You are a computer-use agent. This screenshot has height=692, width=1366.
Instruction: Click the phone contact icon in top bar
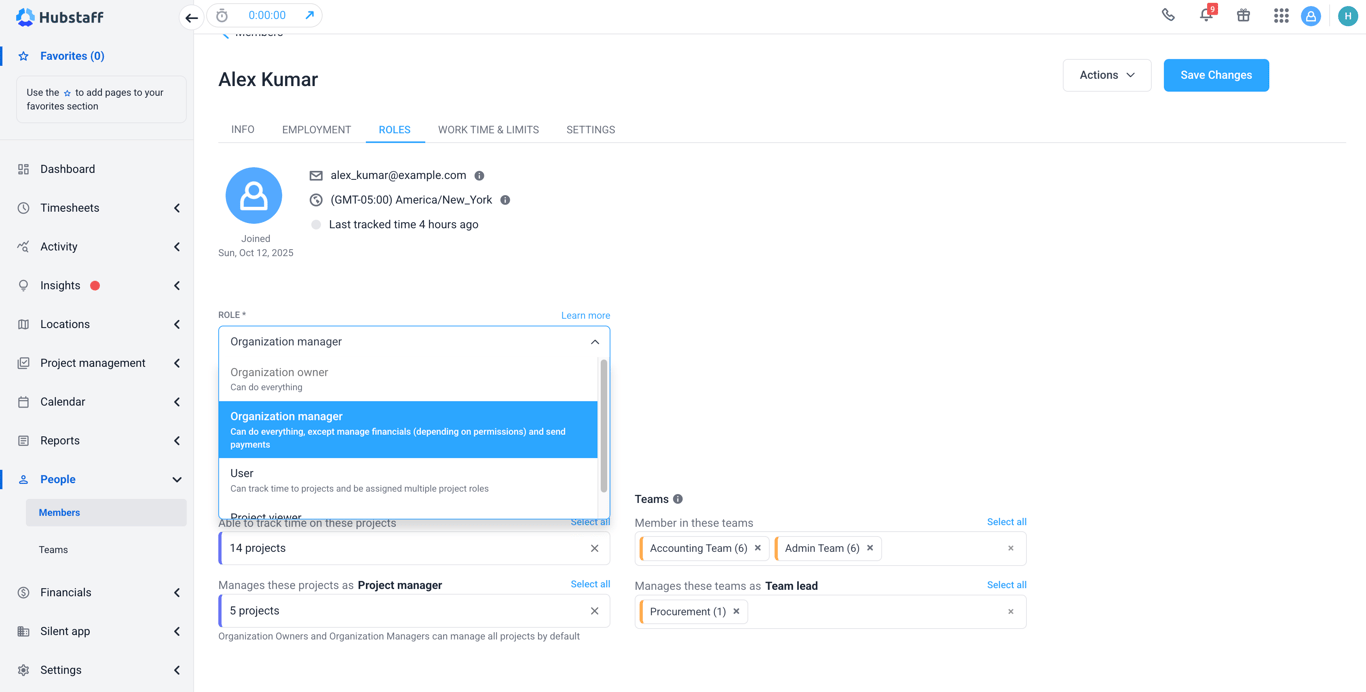coord(1168,15)
